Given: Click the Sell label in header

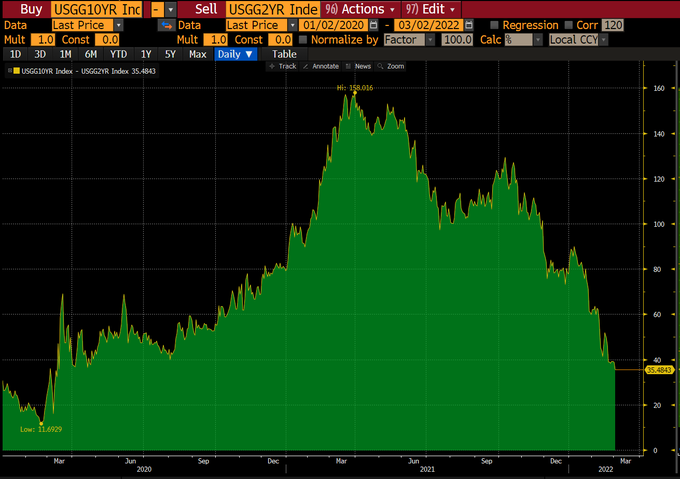Looking at the screenshot, I should [x=206, y=9].
